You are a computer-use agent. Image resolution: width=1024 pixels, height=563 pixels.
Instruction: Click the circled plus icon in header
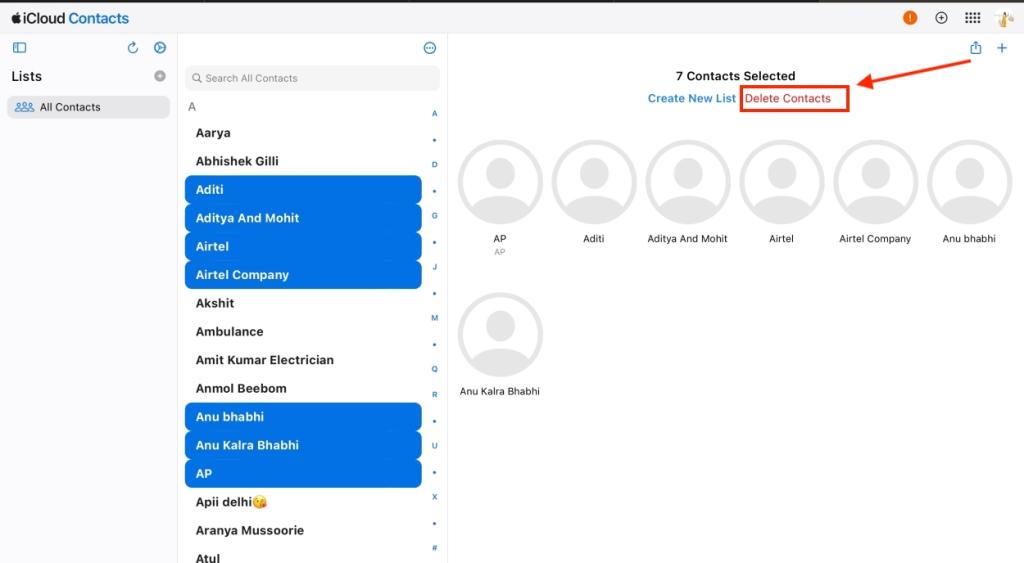941,18
